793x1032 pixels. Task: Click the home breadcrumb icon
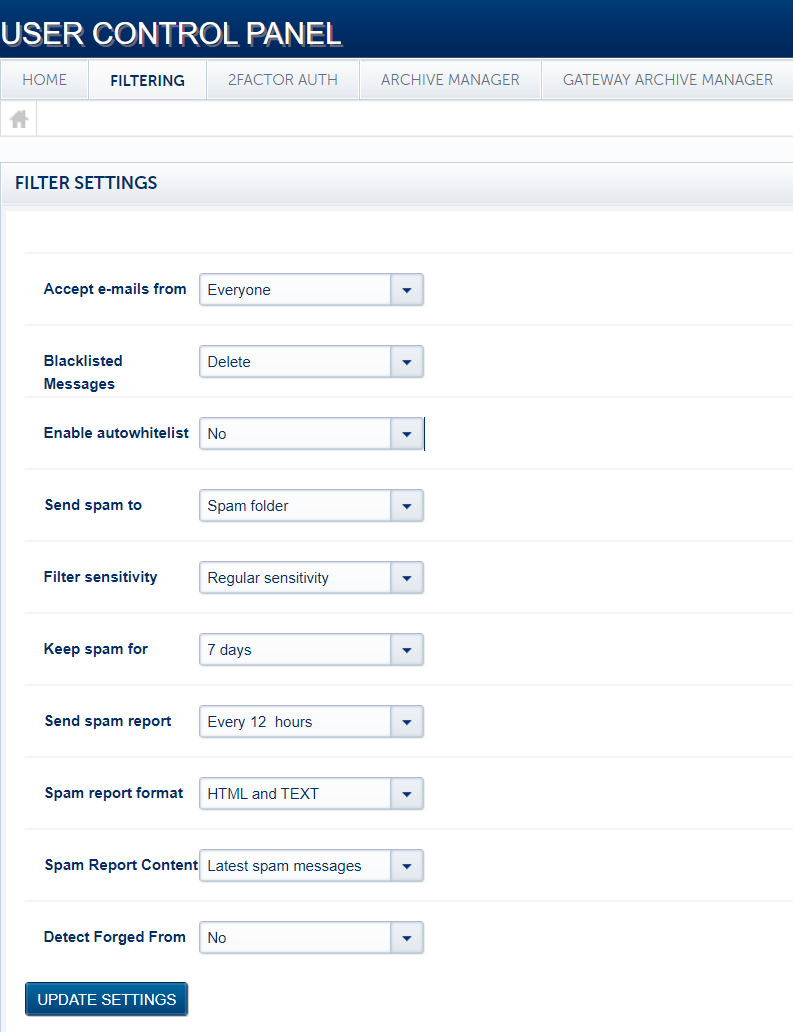[18, 118]
